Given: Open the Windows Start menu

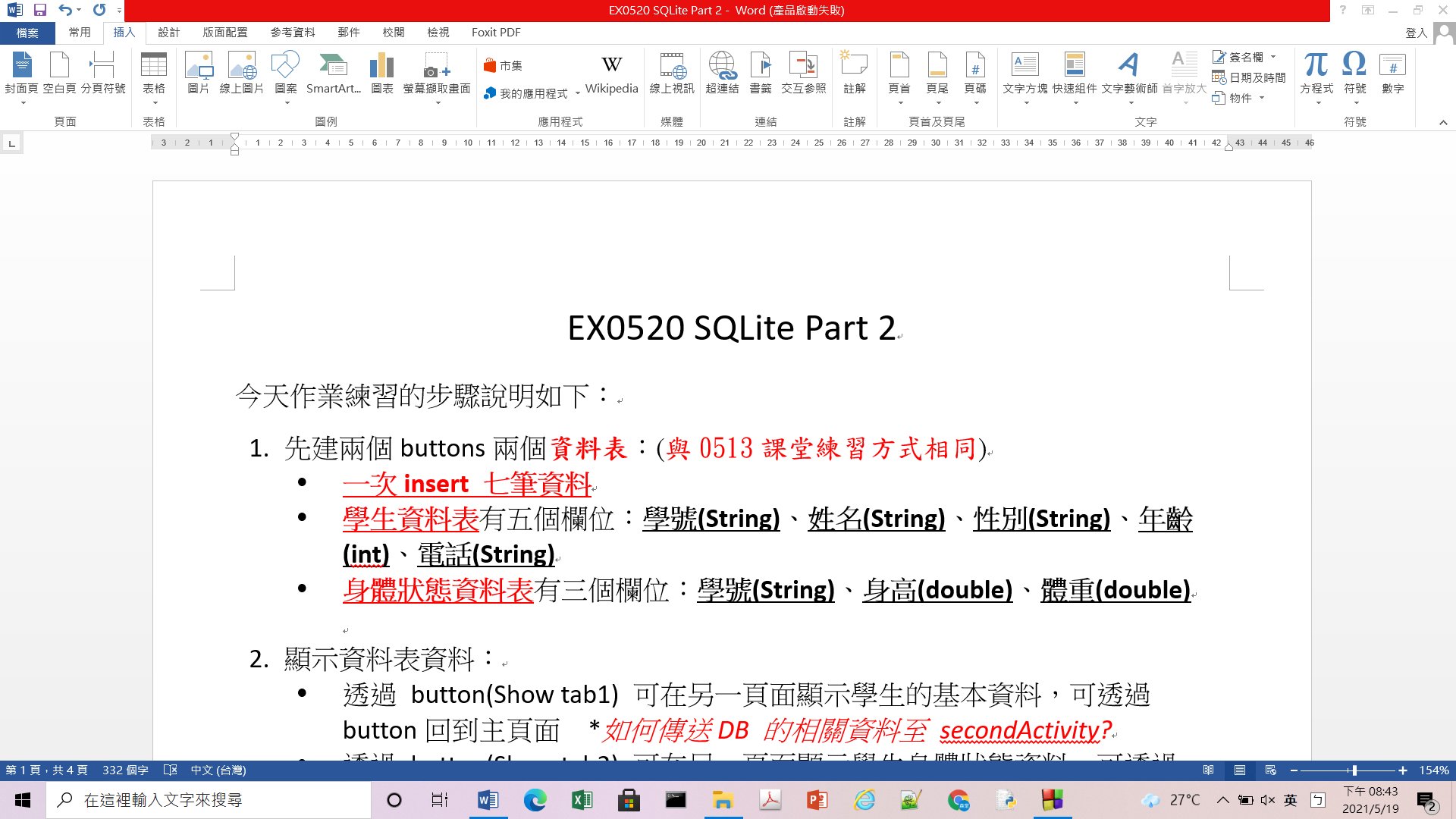Looking at the screenshot, I should click(23, 800).
